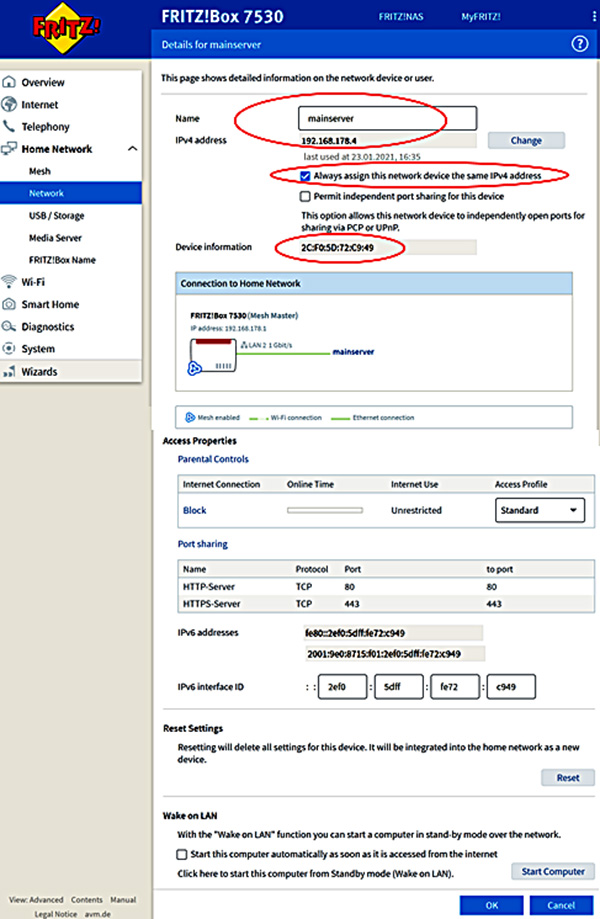
Task: Click the System gear icon
Action: click(9, 348)
